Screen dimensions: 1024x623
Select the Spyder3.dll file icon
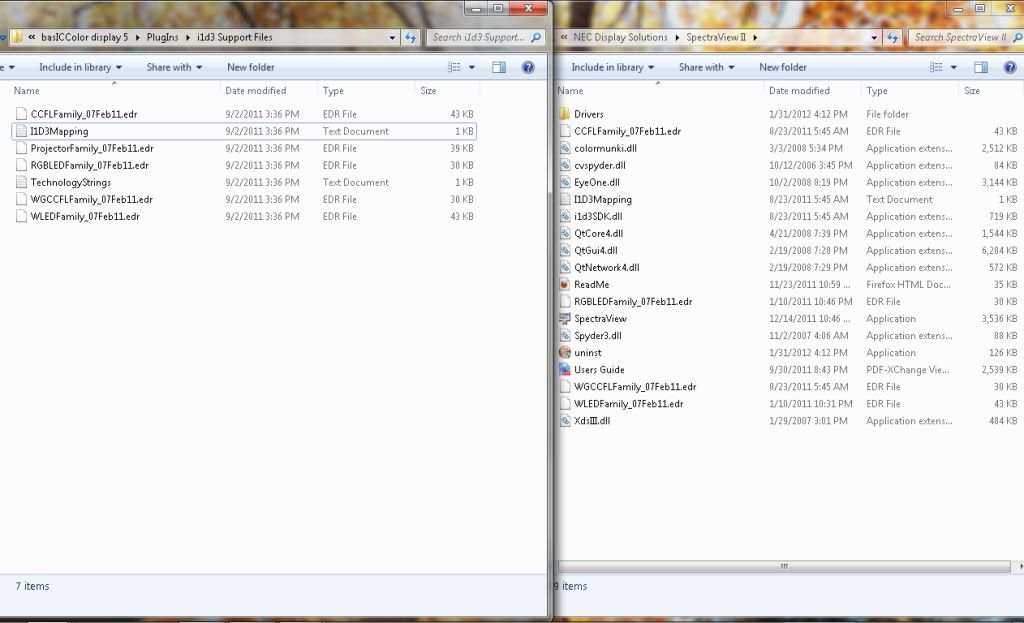tap(565, 336)
